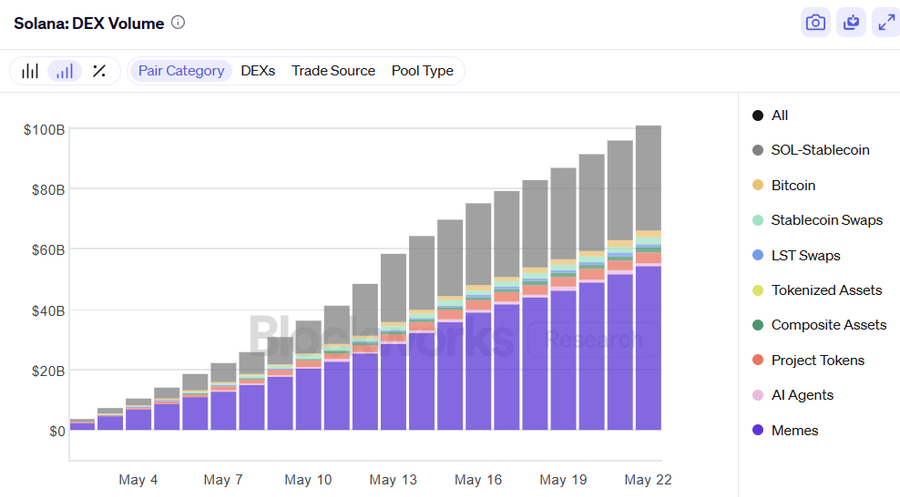Screen dimensions: 900x497
Task: Switch to the DEXs tab
Action: [258, 71]
